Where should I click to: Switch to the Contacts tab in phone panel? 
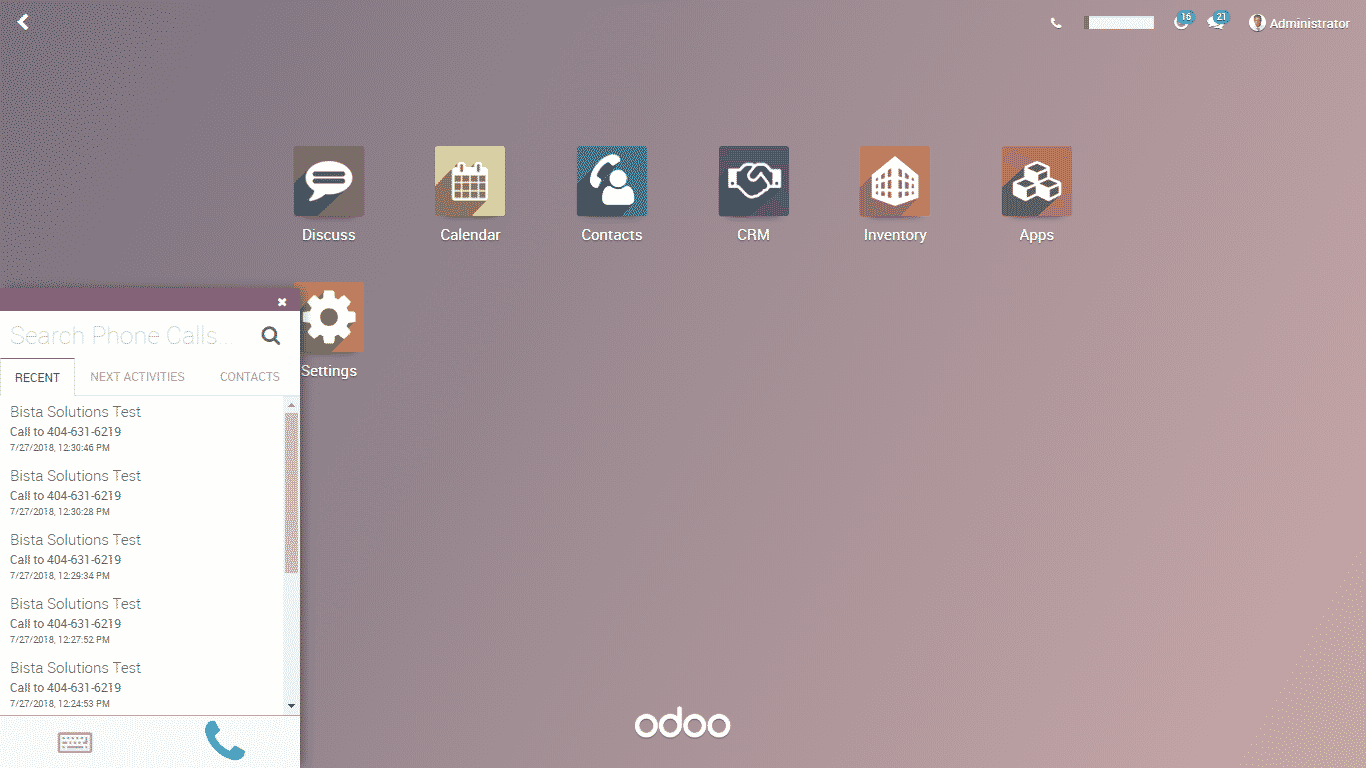pyautogui.click(x=250, y=377)
